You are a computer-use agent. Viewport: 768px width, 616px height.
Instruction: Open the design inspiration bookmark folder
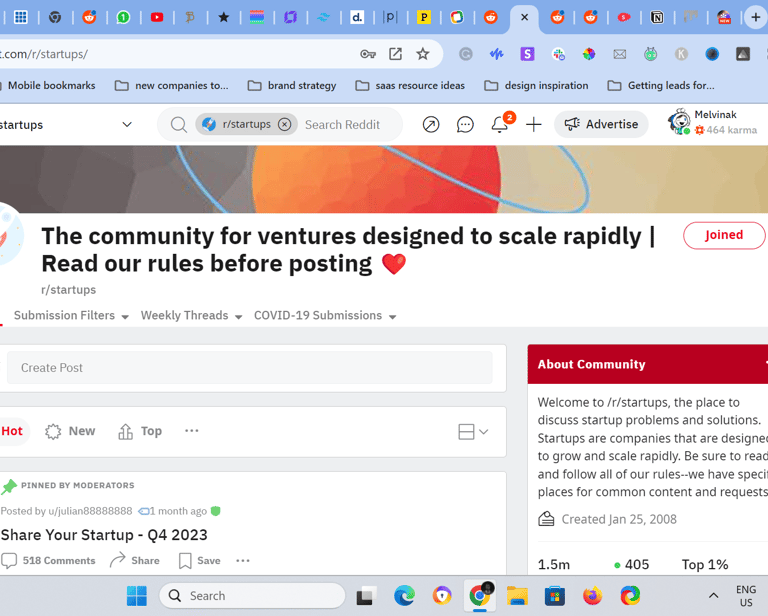(x=536, y=86)
